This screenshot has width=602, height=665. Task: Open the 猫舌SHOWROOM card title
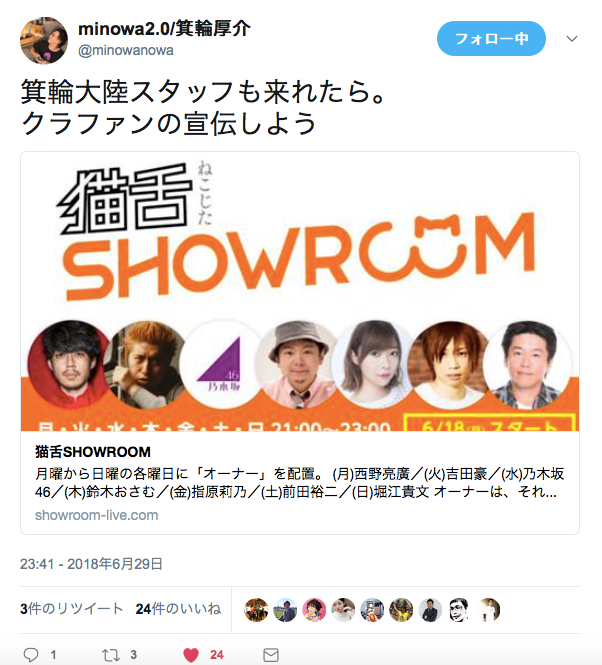pyautogui.click(x=93, y=452)
